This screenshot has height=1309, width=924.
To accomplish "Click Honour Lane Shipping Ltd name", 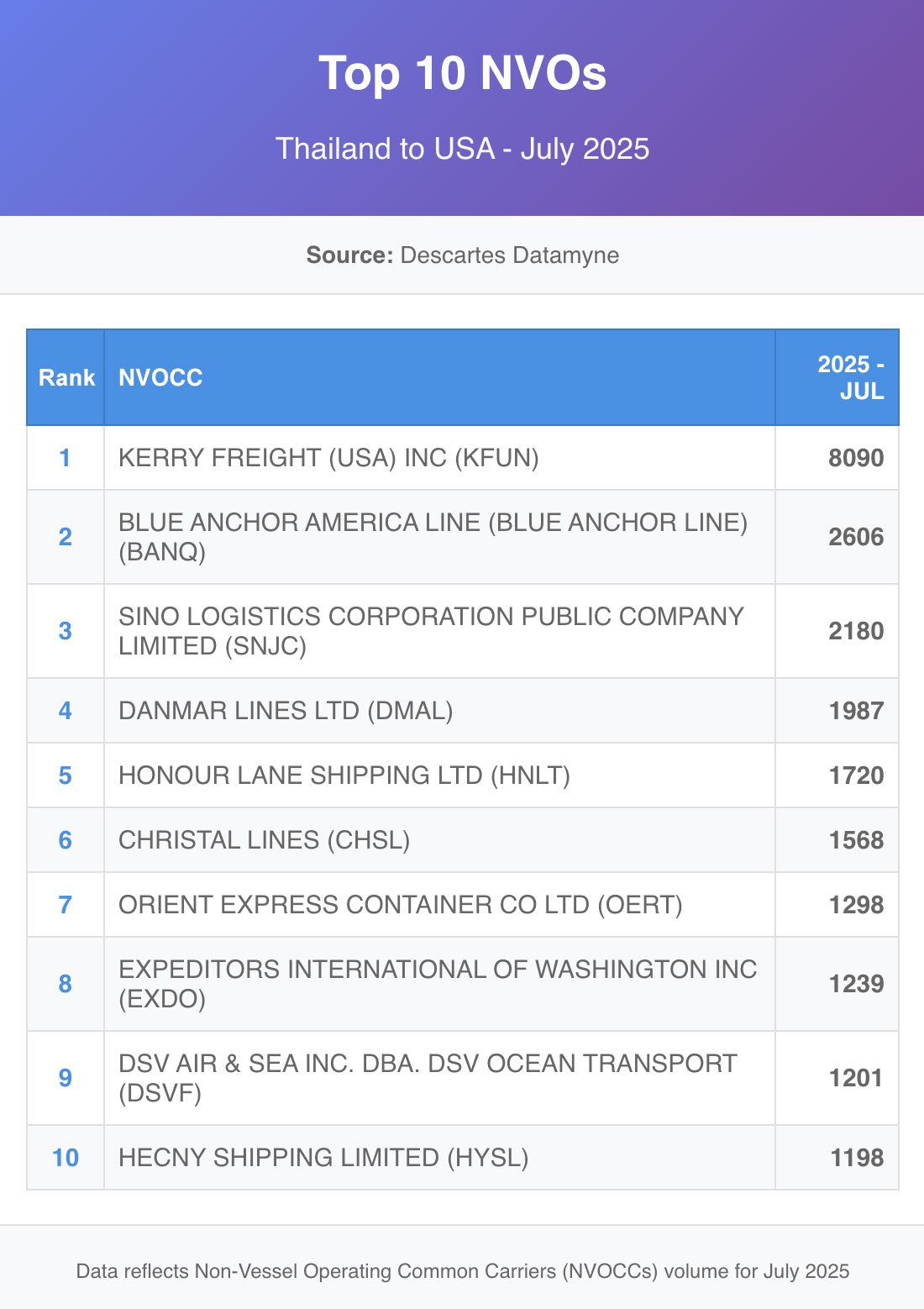I will pyautogui.click(x=344, y=775).
